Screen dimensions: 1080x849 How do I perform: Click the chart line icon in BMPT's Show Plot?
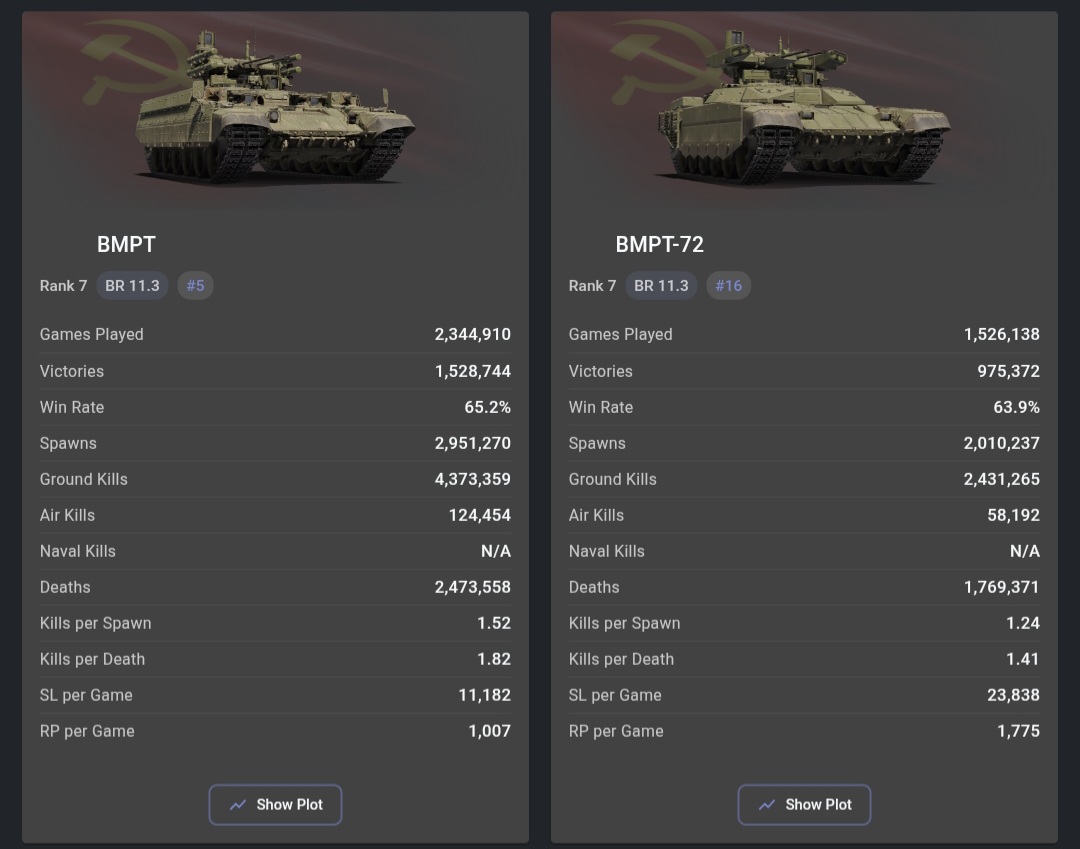tap(238, 805)
